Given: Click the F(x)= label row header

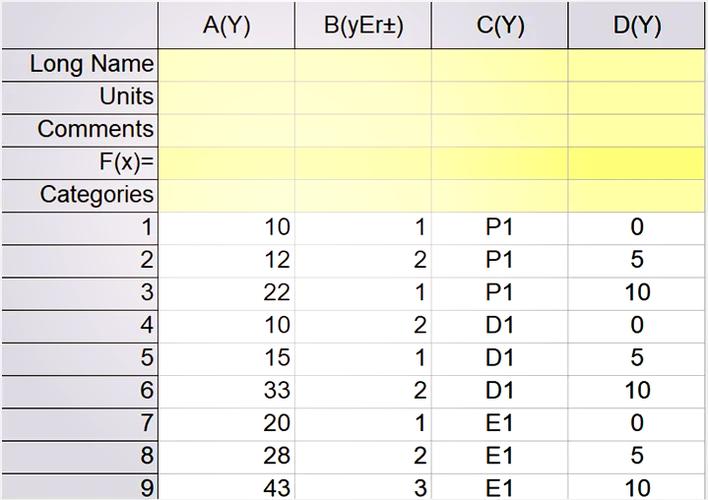Looking at the screenshot, I should [x=78, y=162].
